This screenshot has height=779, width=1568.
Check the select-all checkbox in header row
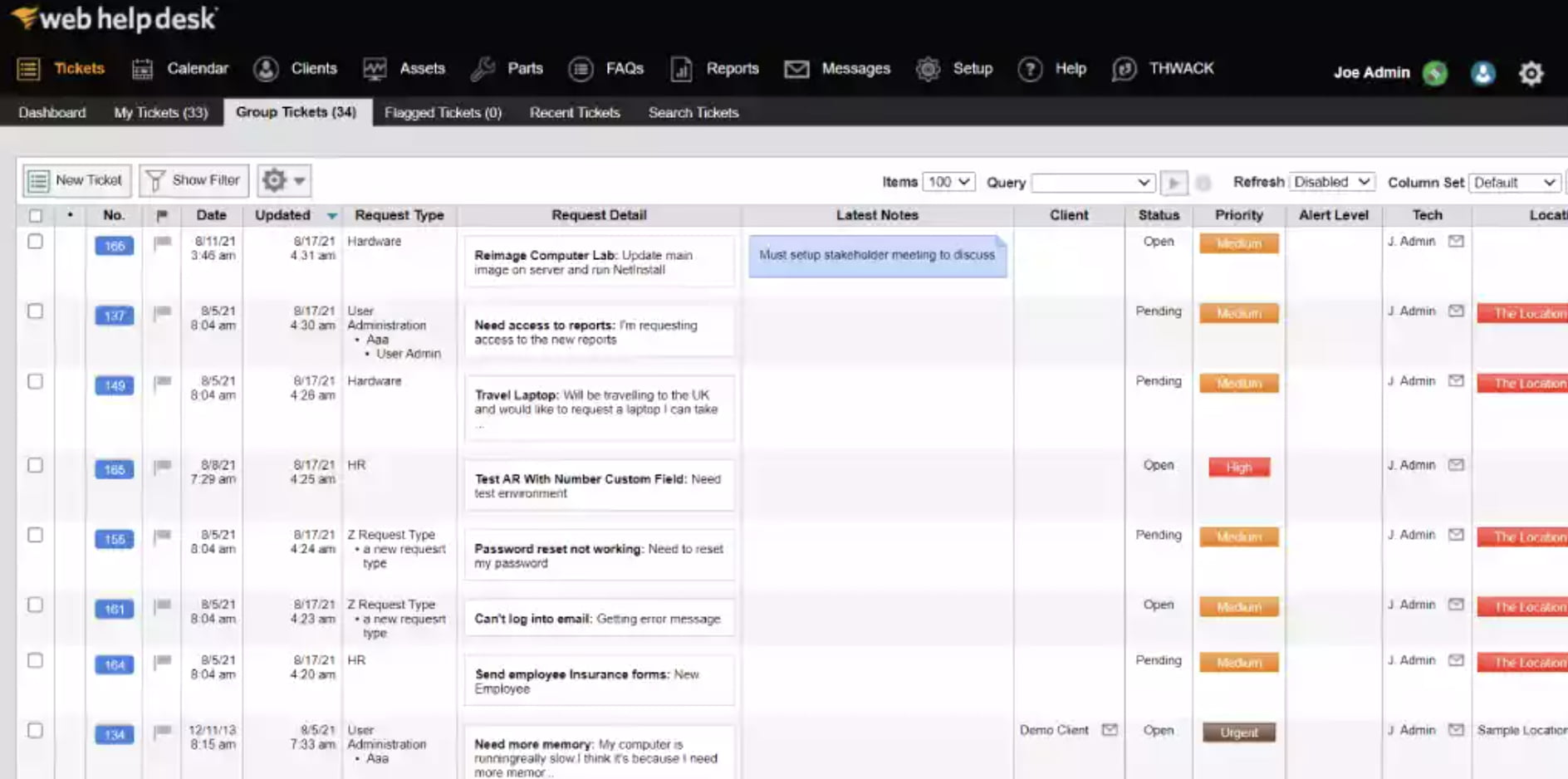[35, 214]
